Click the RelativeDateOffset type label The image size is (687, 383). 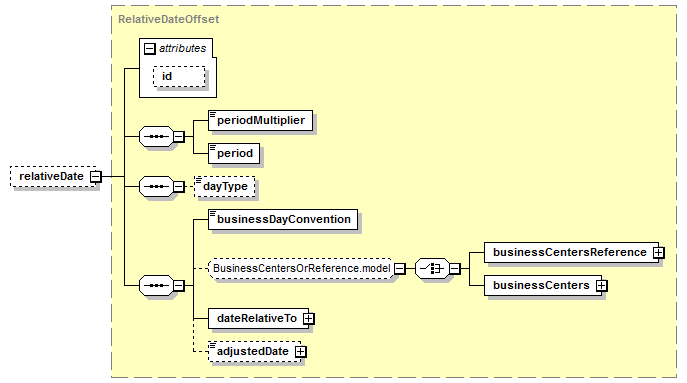point(169,19)
